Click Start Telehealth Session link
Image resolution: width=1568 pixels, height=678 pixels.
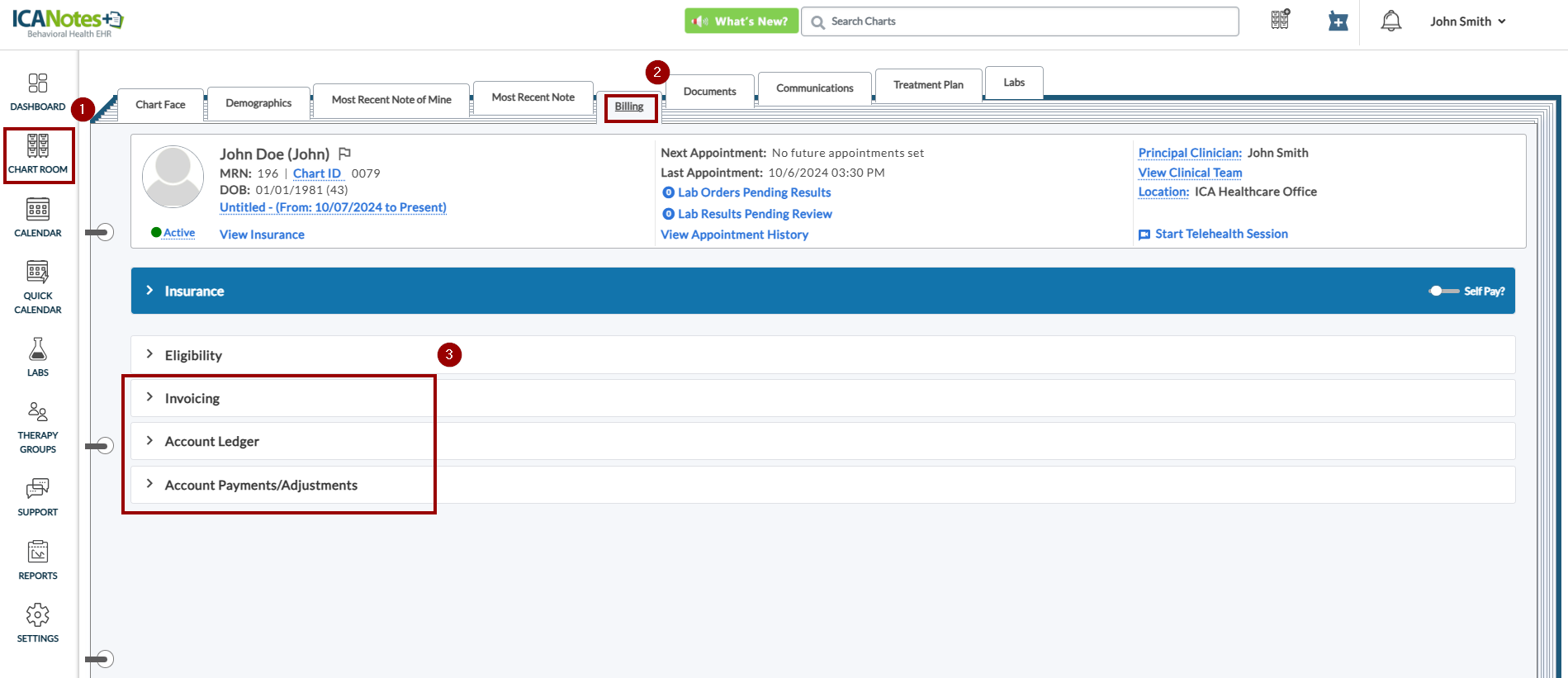tap(1220, 234)
